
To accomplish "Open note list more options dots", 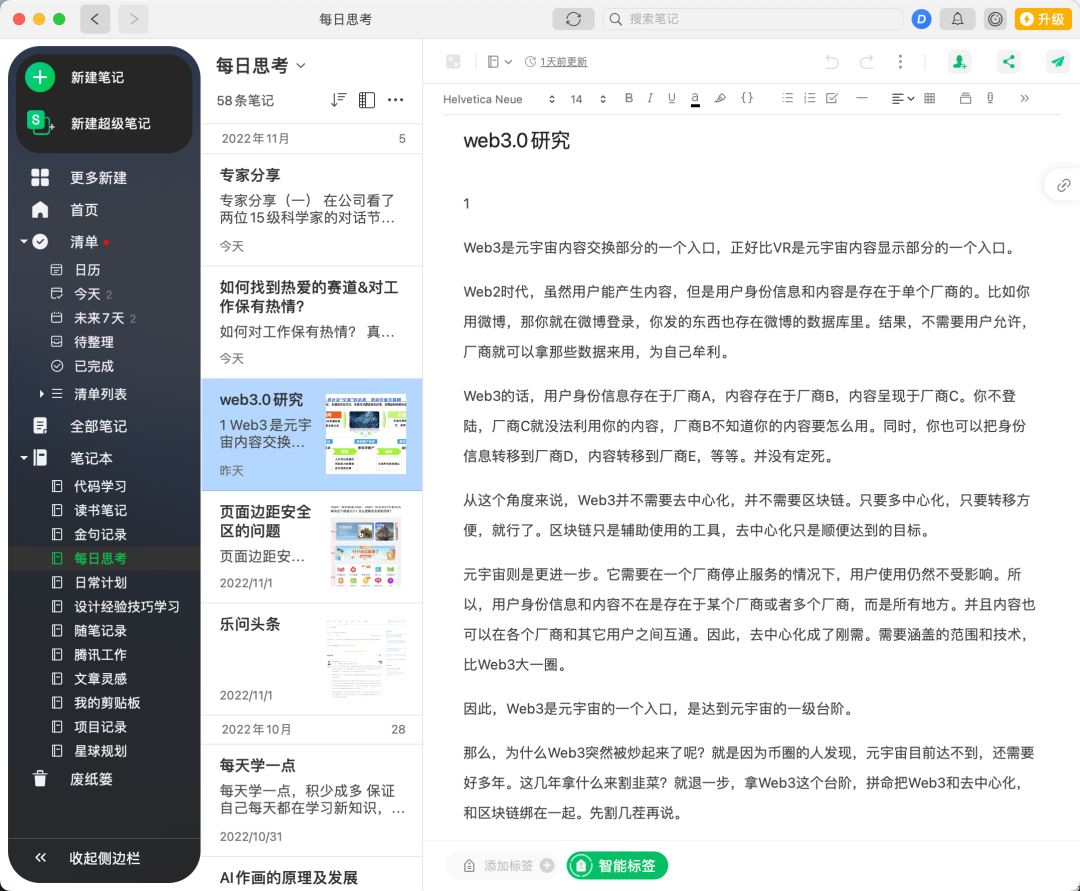I will [395, 100].
